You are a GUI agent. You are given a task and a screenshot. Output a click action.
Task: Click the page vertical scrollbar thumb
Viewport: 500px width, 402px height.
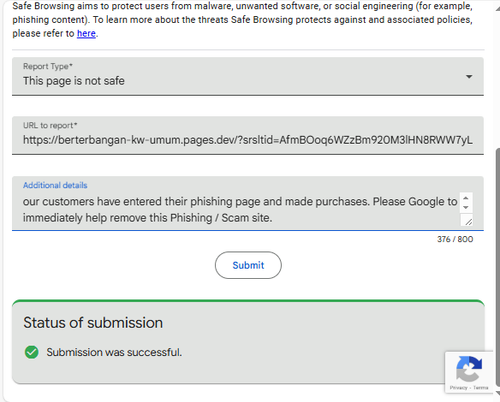[x=498, y=267]
